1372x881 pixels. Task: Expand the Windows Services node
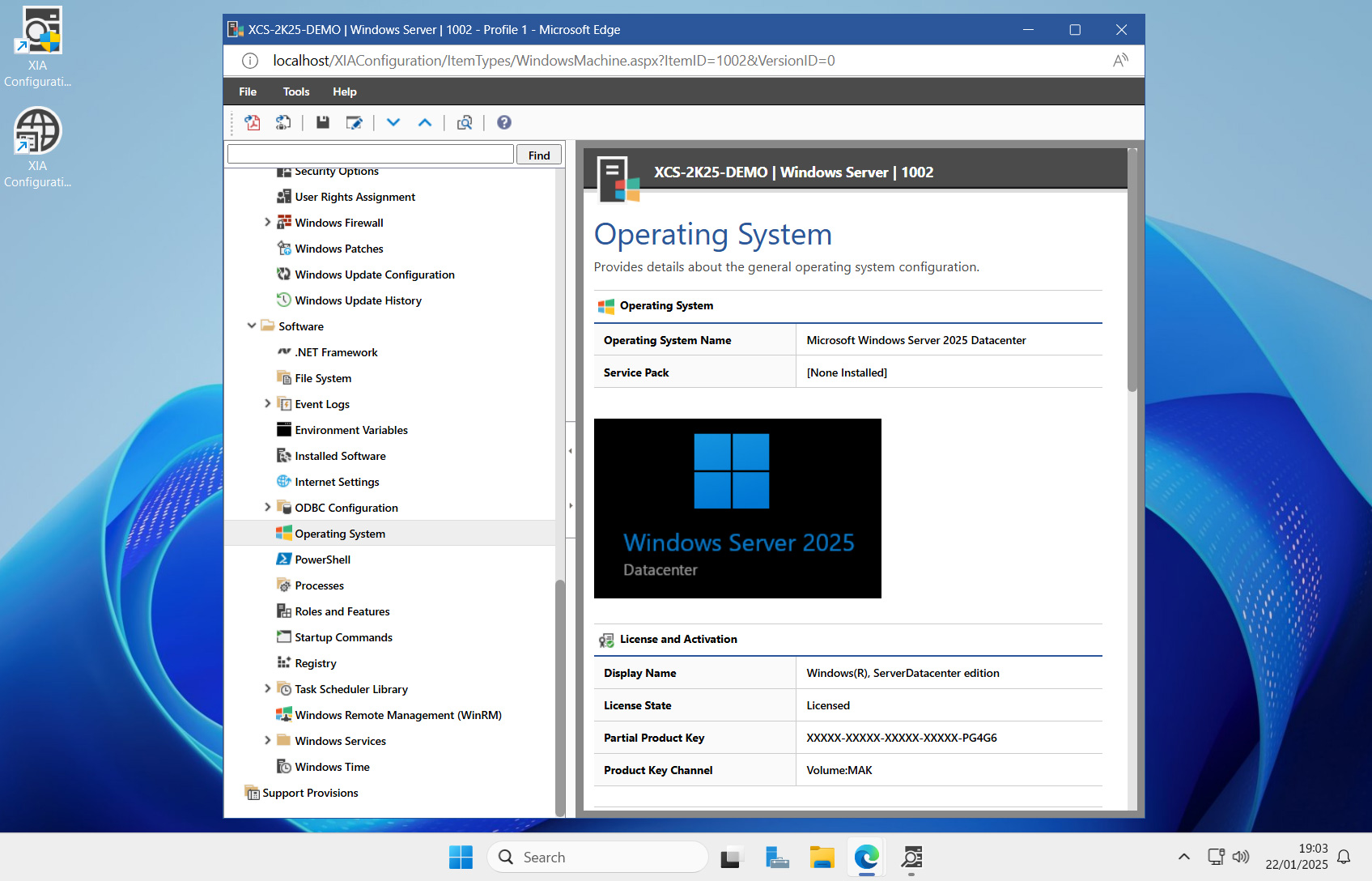(267, 740)
